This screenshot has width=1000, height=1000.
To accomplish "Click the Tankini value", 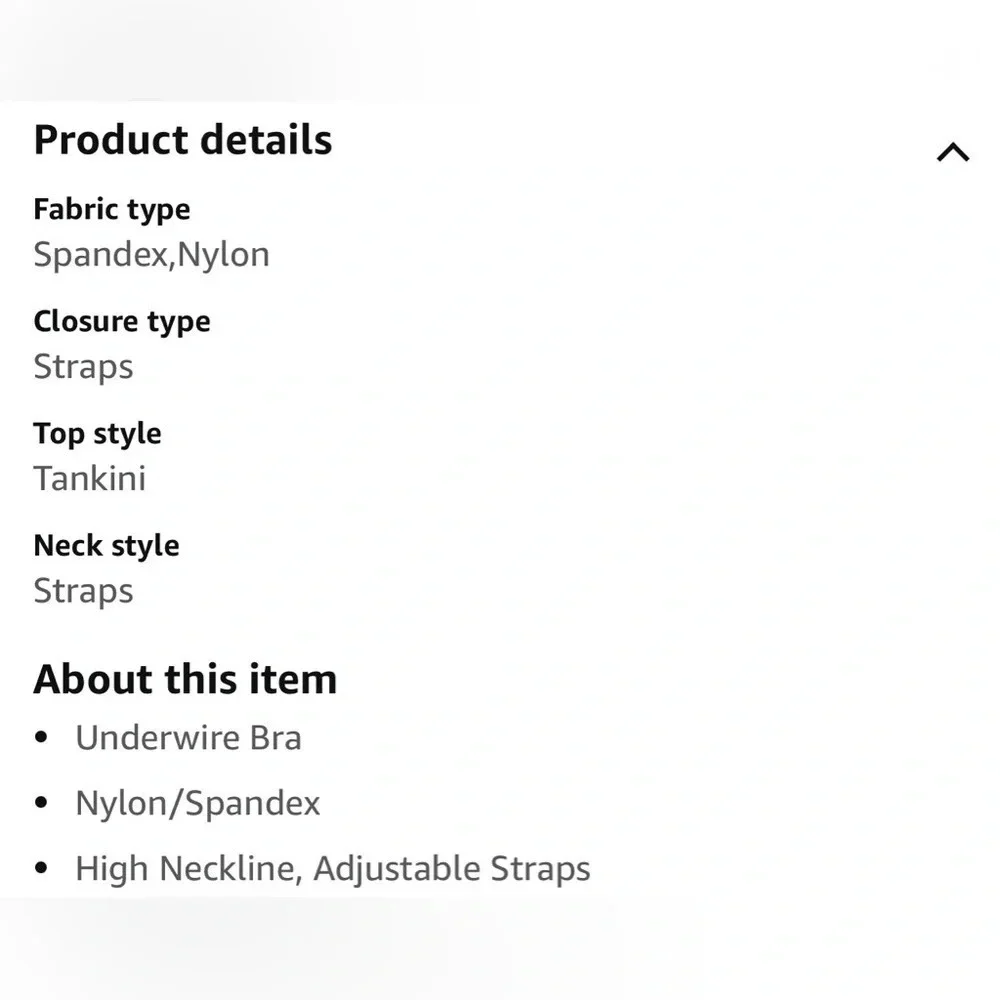I will coord(90,479).
